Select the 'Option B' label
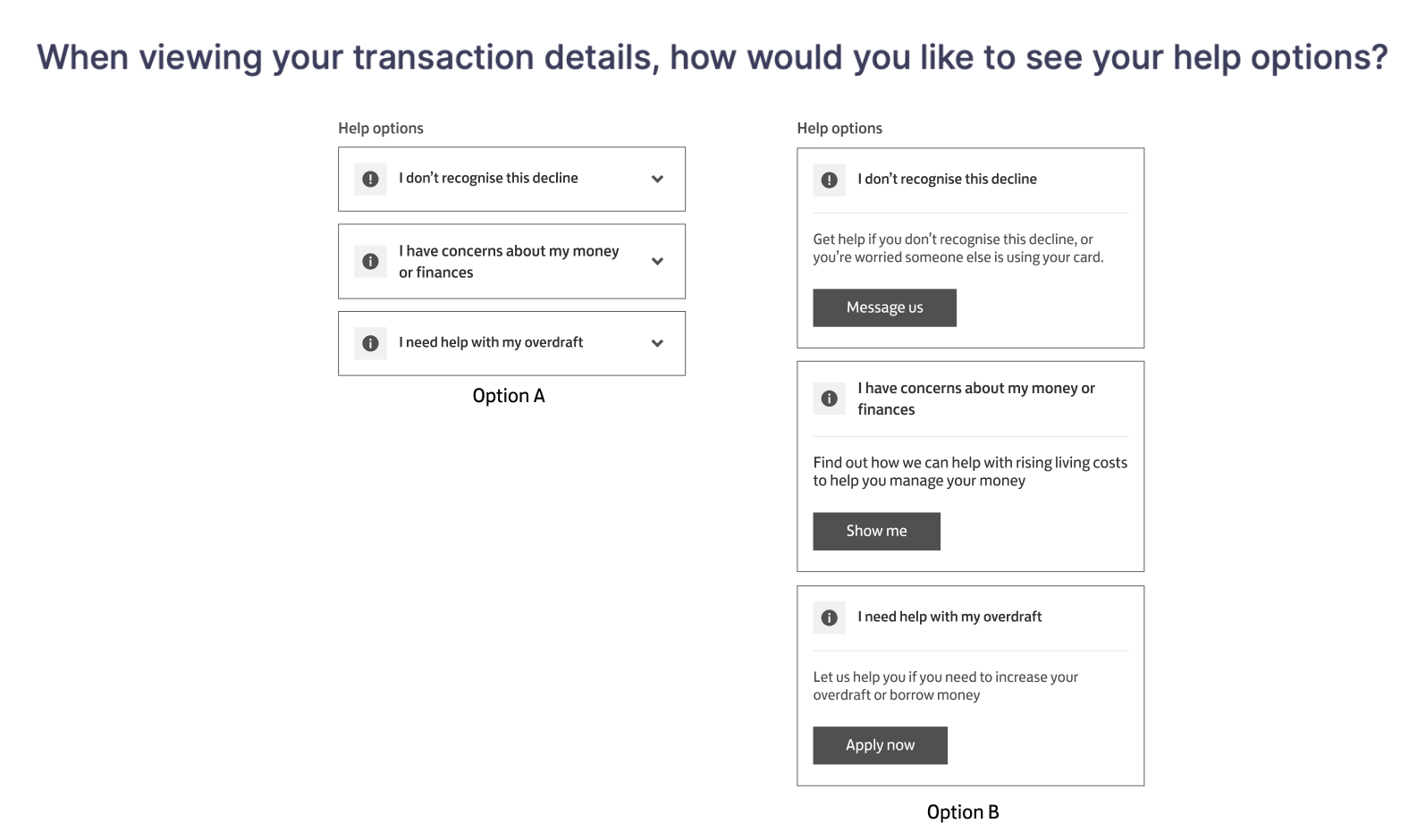Screen dimensions: 1409x840 click(x=963, y=811)
